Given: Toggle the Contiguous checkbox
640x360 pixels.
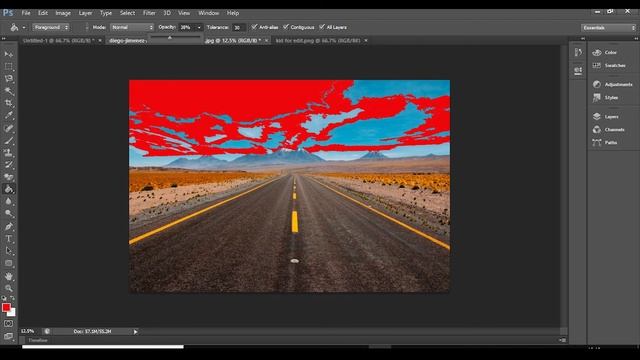Looking at the screenshot, I should tap(286, 27).
